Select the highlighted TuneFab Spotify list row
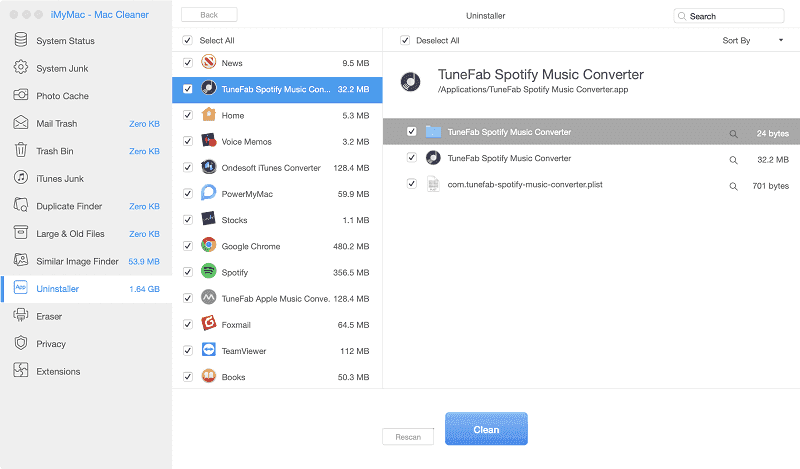The image size is (800, 469). (x=277, y=89)
